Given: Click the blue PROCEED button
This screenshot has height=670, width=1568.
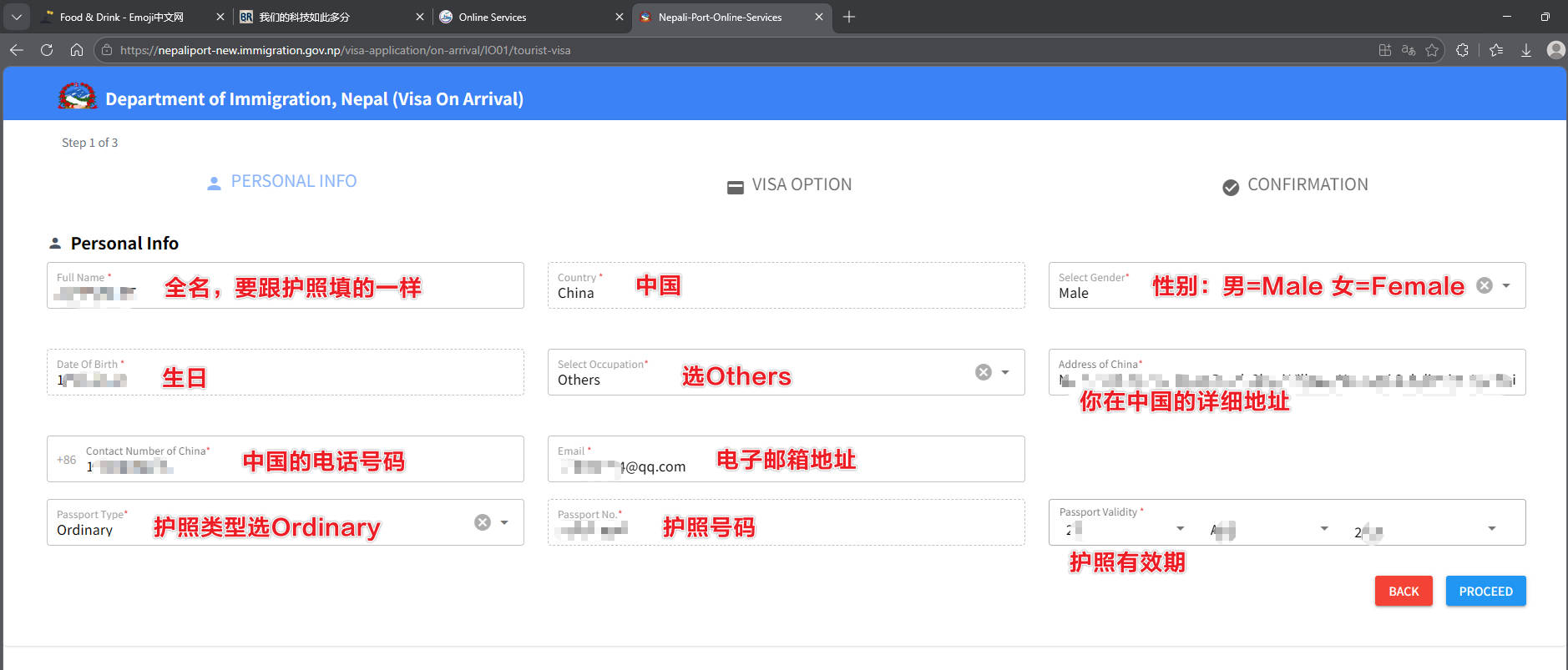Looking at the screenshot, I should click(1485, 591).
